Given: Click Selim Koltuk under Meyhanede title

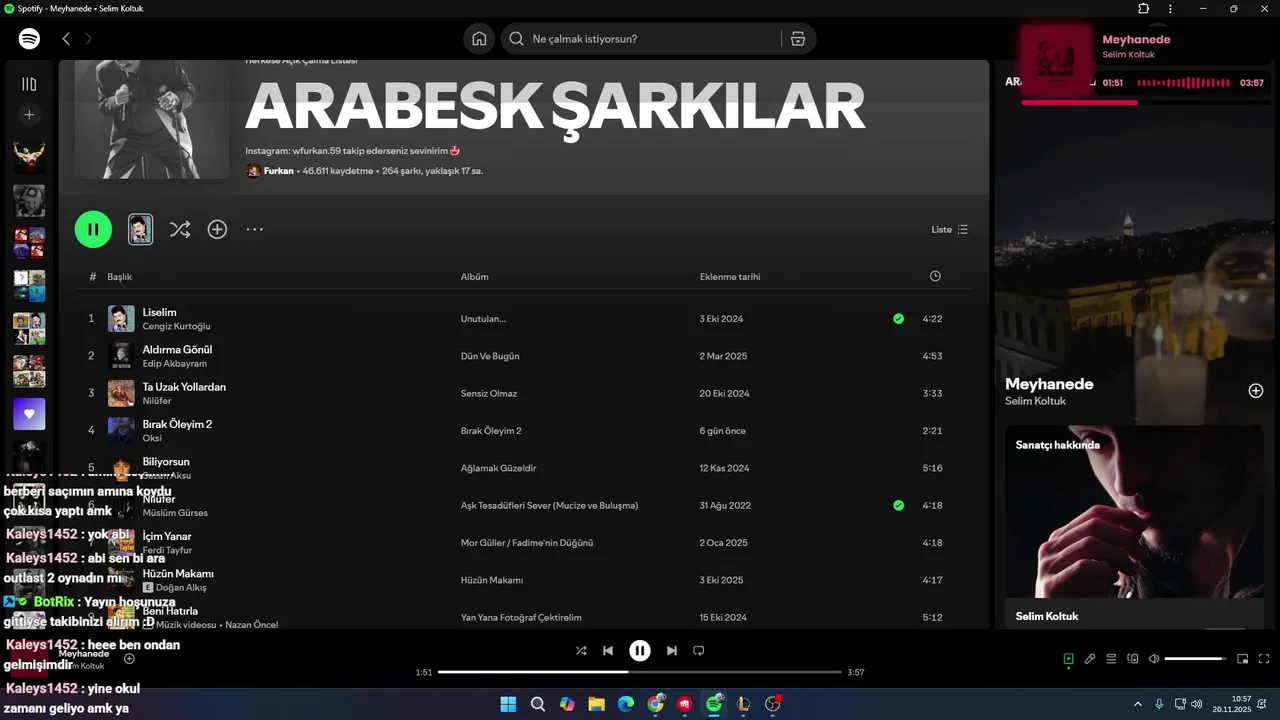Looking at the screenshot, I should 1035,401.
